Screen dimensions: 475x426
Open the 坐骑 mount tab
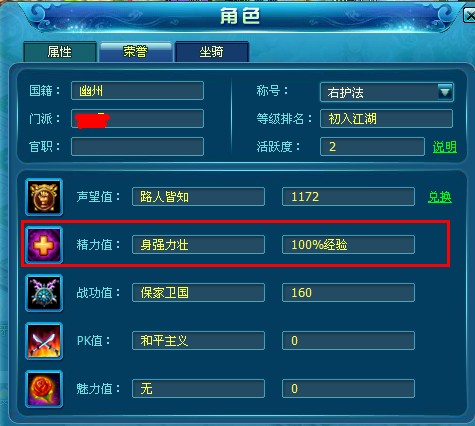pyautogui.click(x=212, y=52)
